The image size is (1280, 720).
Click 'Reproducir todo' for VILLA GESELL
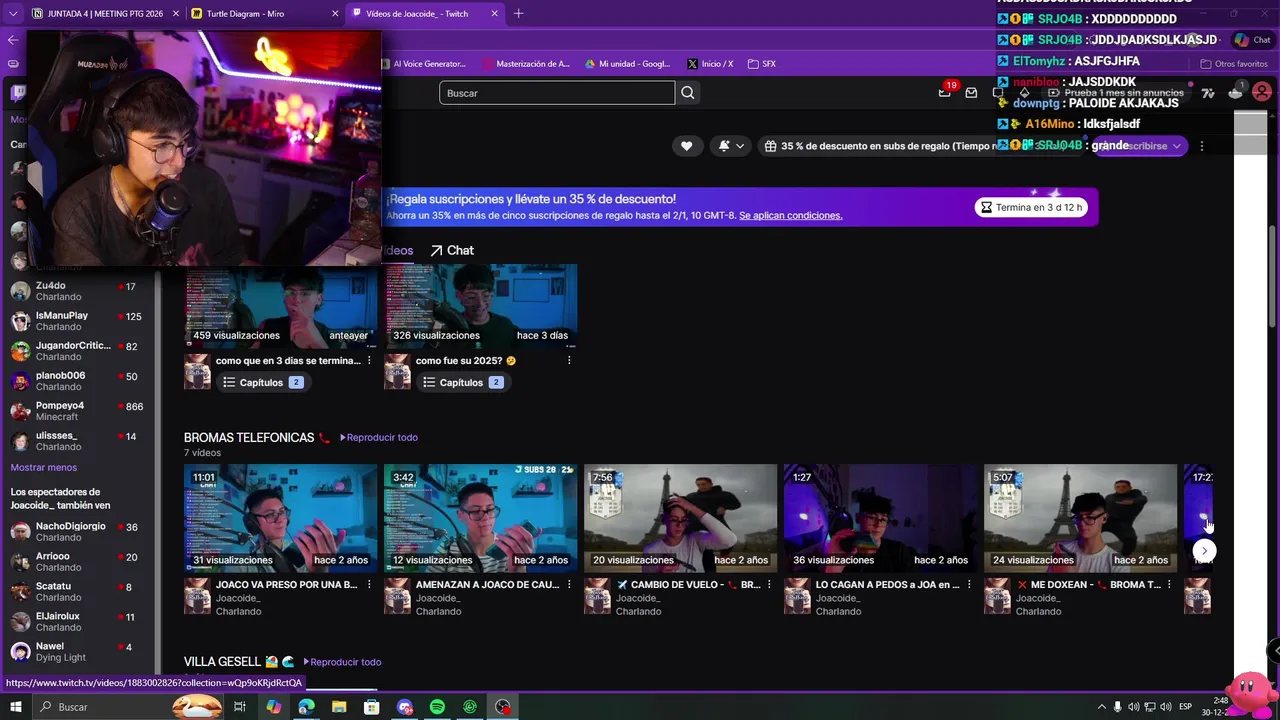point(342,662)
